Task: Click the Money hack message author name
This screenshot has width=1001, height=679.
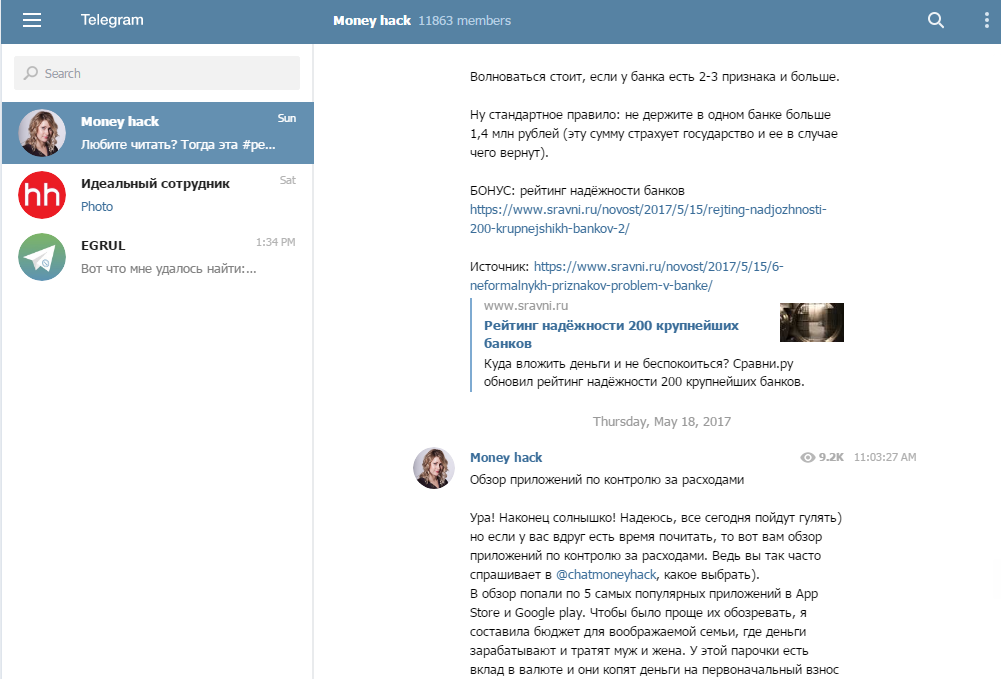Action: click(506, 457)
